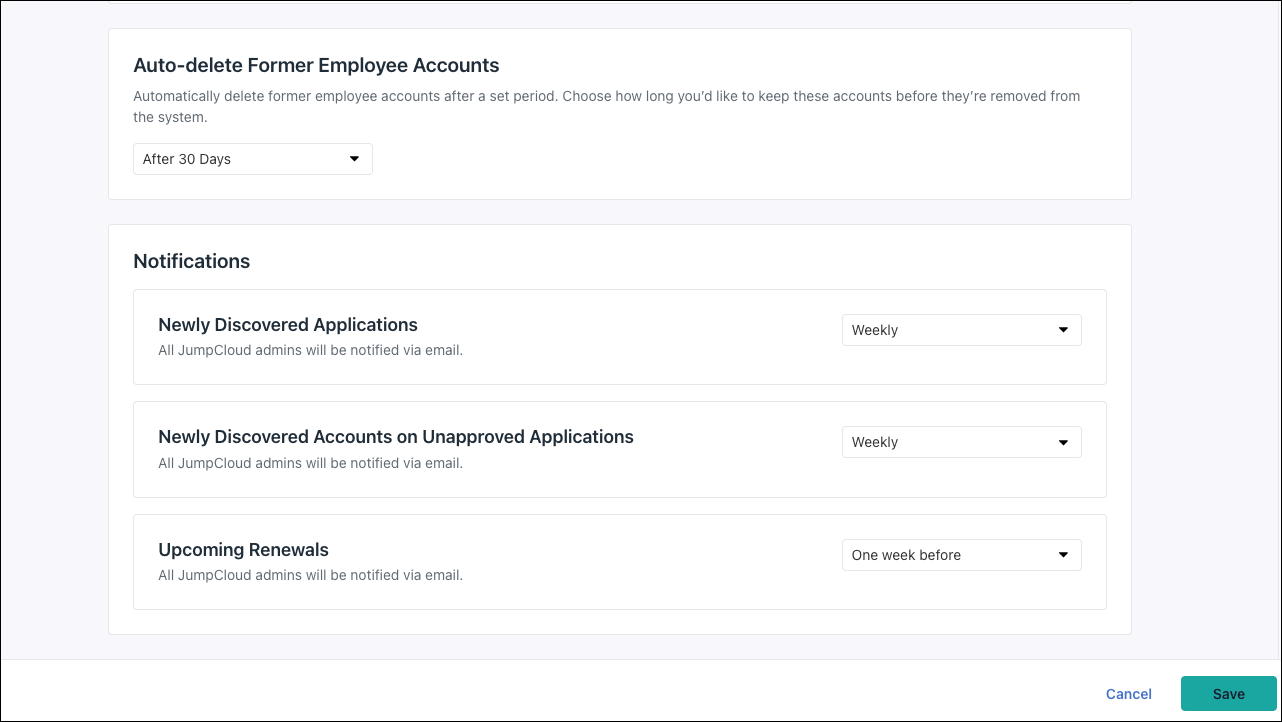Image resolution: width=1282 pixels, height=722 pixels.
Task: Select the One week before dropdown value
Action: click(x=906, y=555)
